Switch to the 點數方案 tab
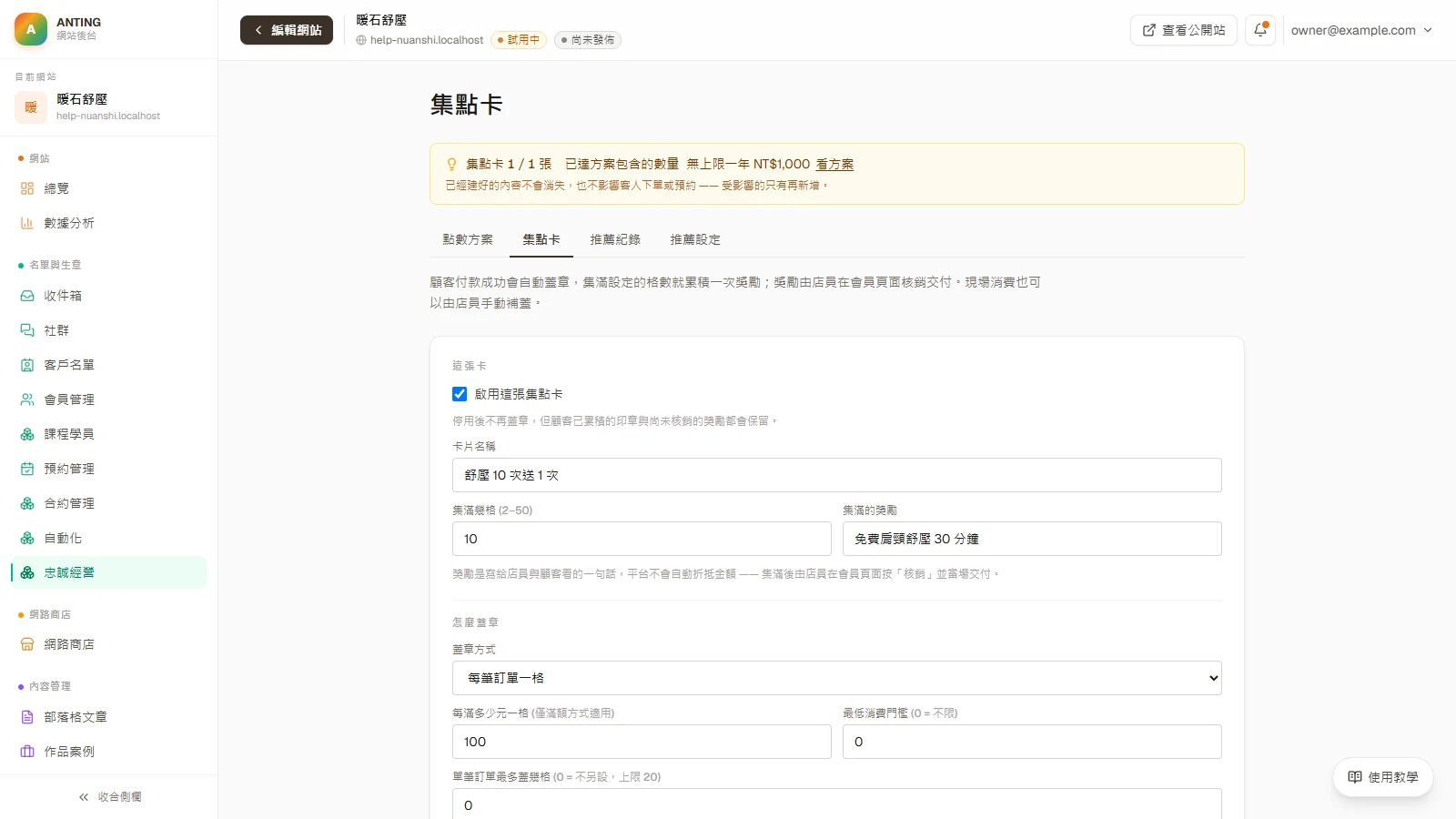Viewport: 1456px width, 819px height. (468, 239)
